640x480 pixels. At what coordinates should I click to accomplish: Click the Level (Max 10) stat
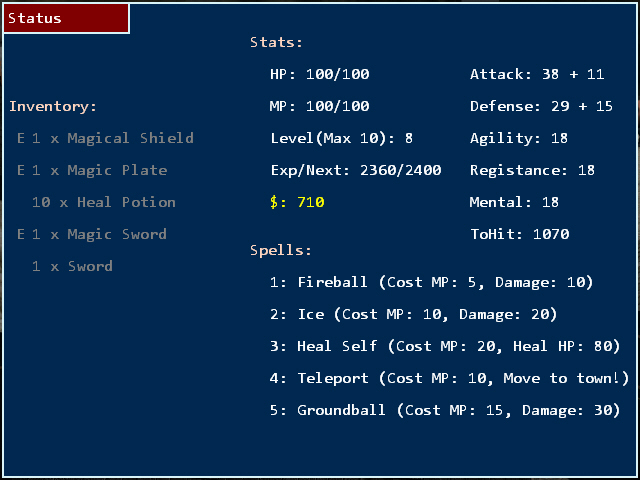pyautogui.click(x=341, y=138)
